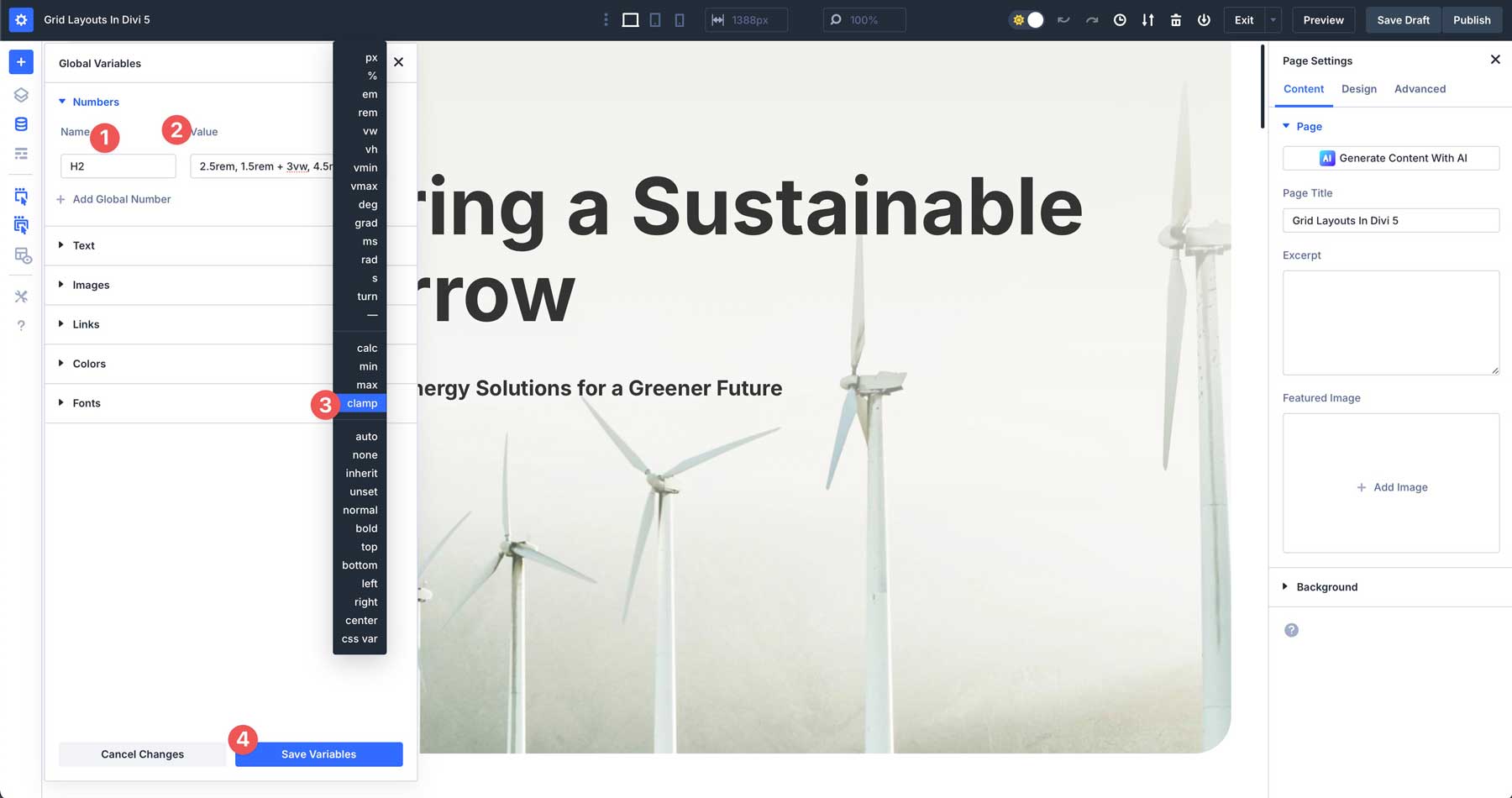Select the clamp value option

tap(361, 402)
